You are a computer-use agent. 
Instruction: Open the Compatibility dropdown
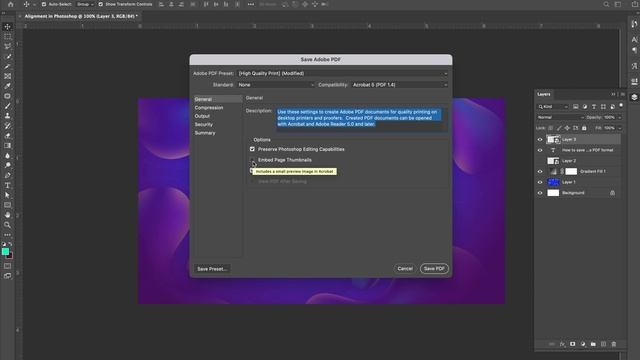click(400, 85)
